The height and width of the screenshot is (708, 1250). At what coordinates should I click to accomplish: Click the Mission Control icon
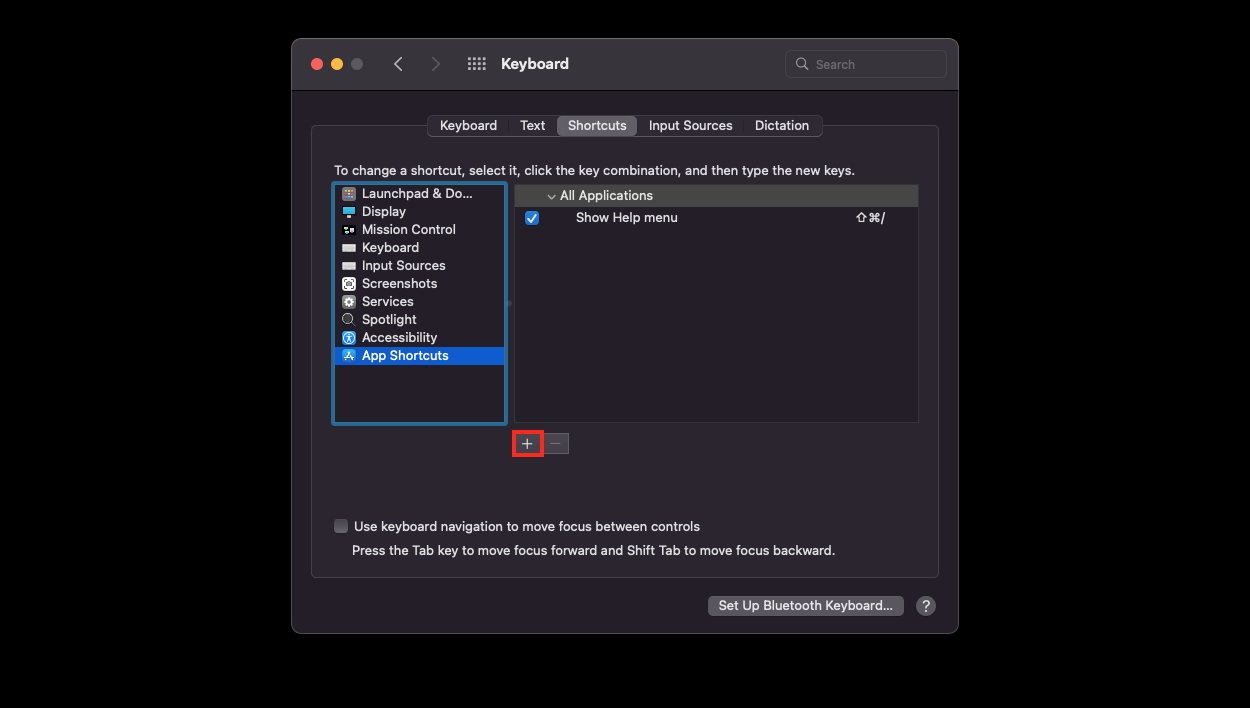[348, 230]
